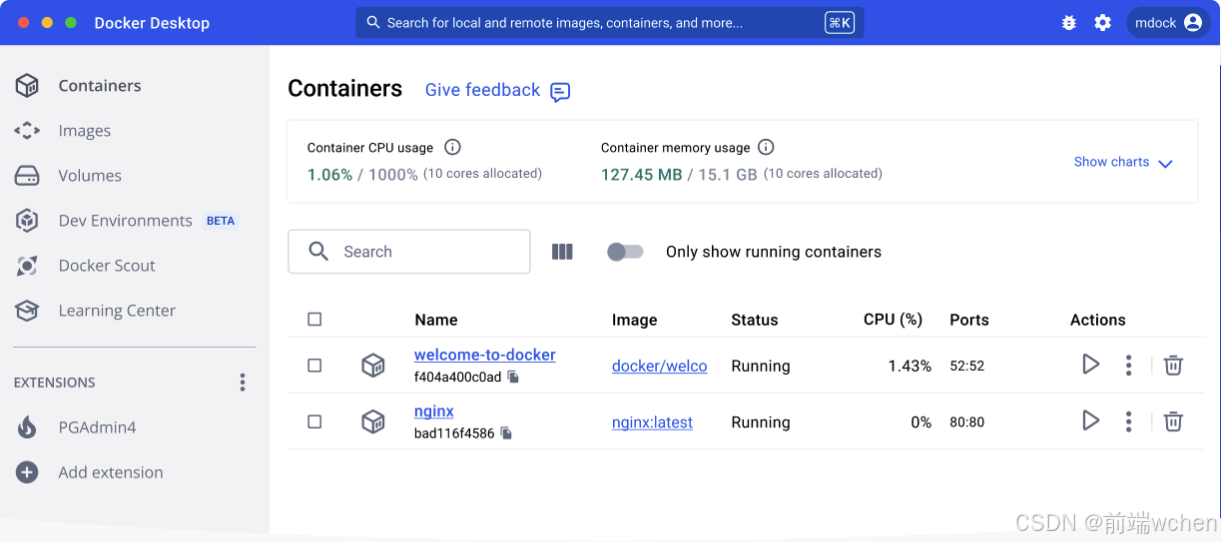Viewport: 1221px width, 542px height.
Task: Sort by the Name column header
Action: pyautogui.click(x=436, y=320)
